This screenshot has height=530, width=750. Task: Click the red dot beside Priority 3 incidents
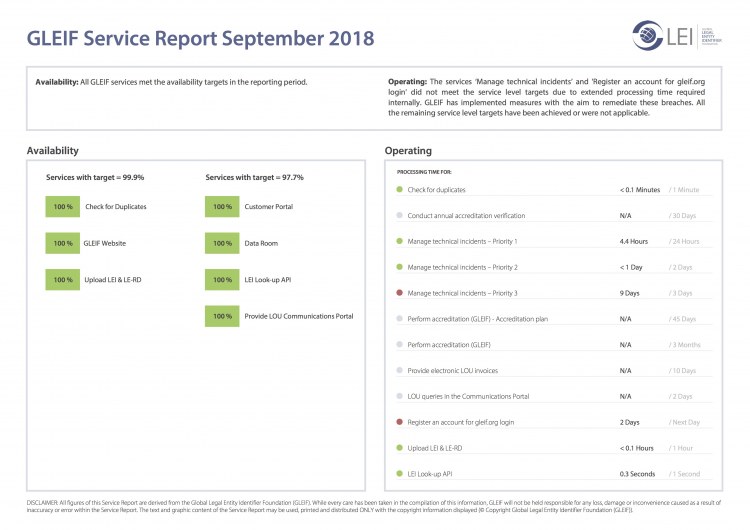(x=400, y=292)
